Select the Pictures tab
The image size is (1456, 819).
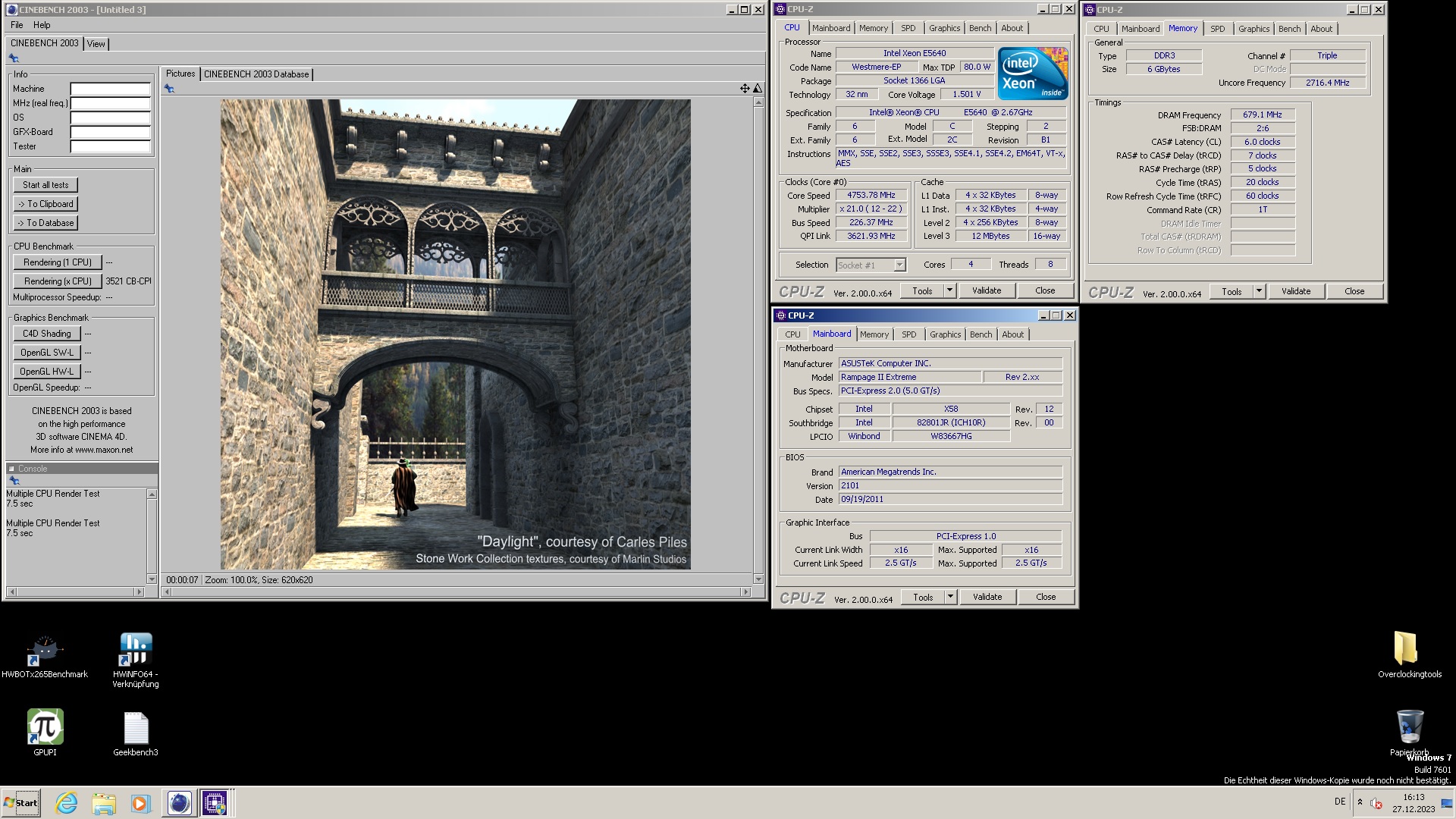point(180,74)
